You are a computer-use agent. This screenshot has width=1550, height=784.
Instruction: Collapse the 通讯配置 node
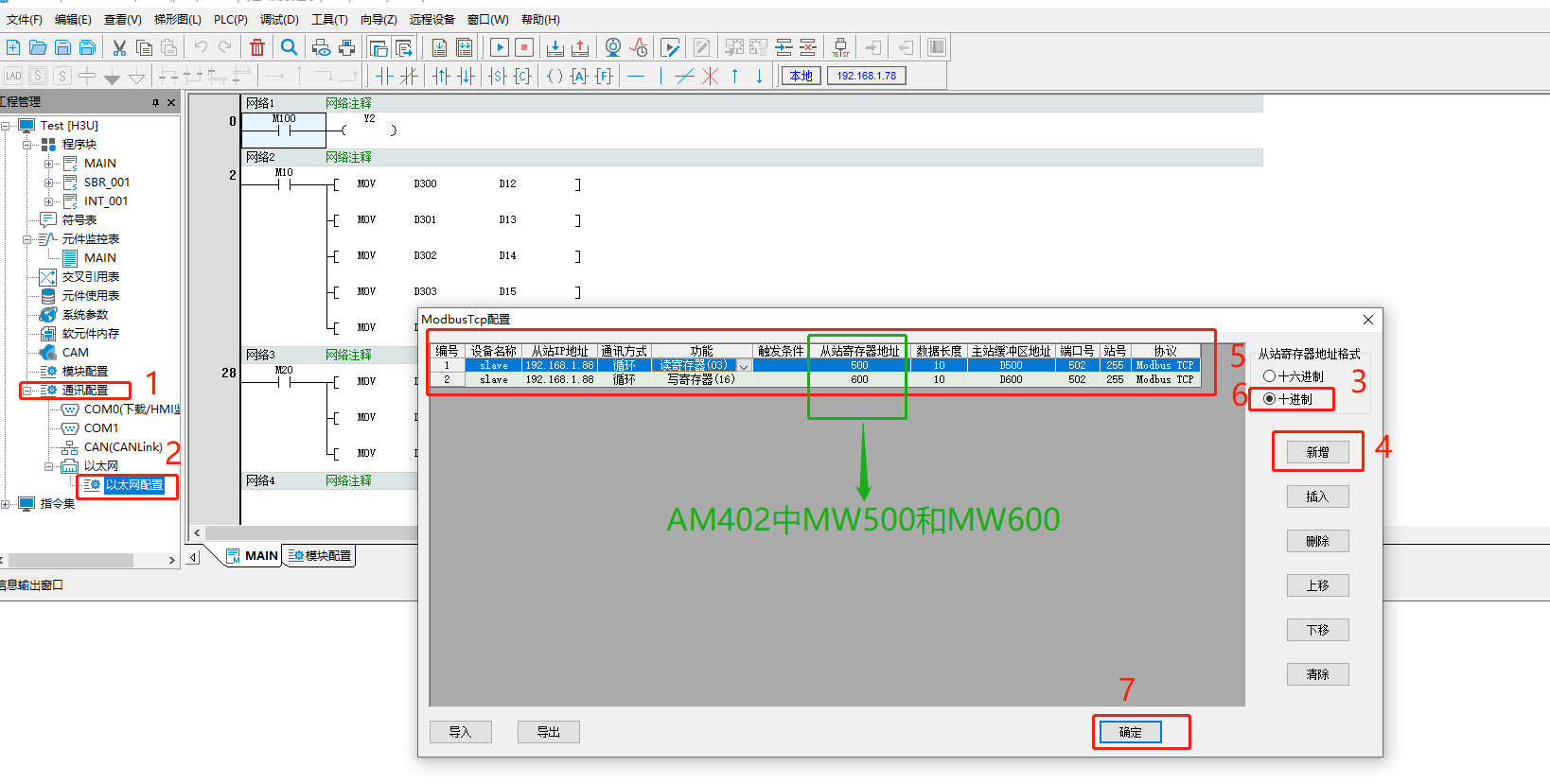pyautogui.click(x=27, y=390)
